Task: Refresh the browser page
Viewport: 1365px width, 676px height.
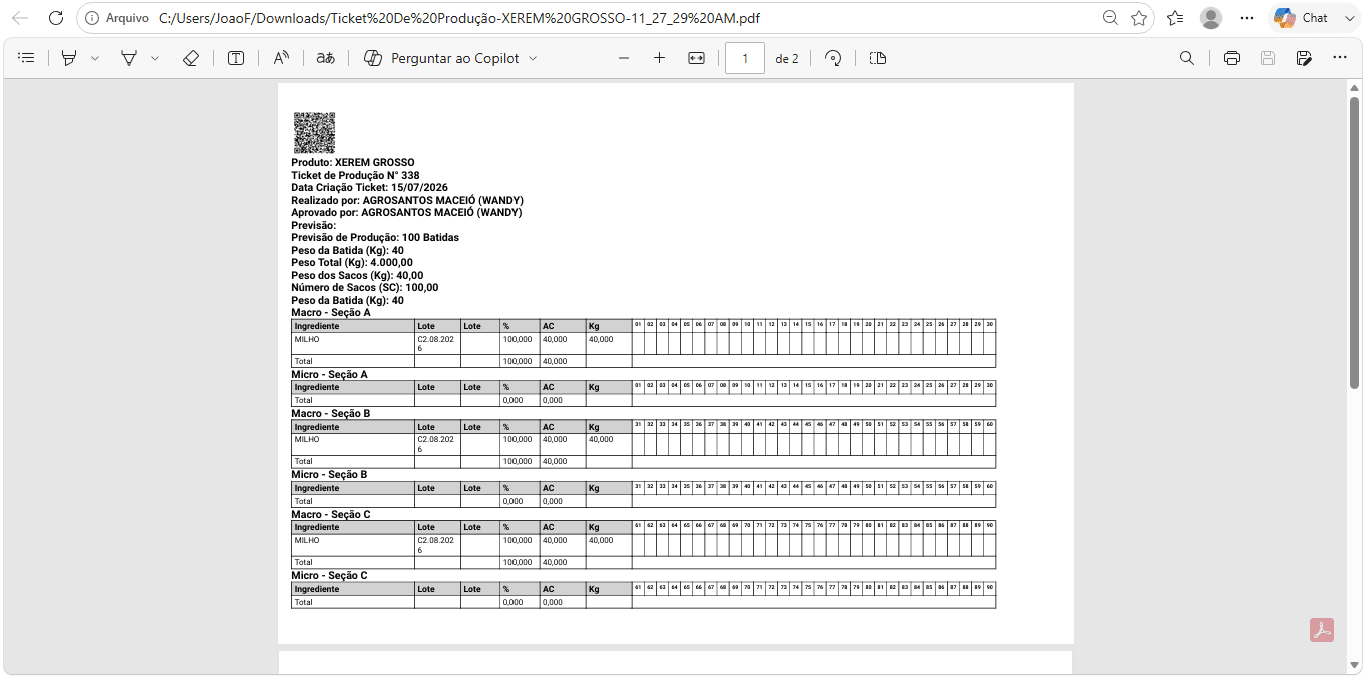Action: tap(56, 18)
